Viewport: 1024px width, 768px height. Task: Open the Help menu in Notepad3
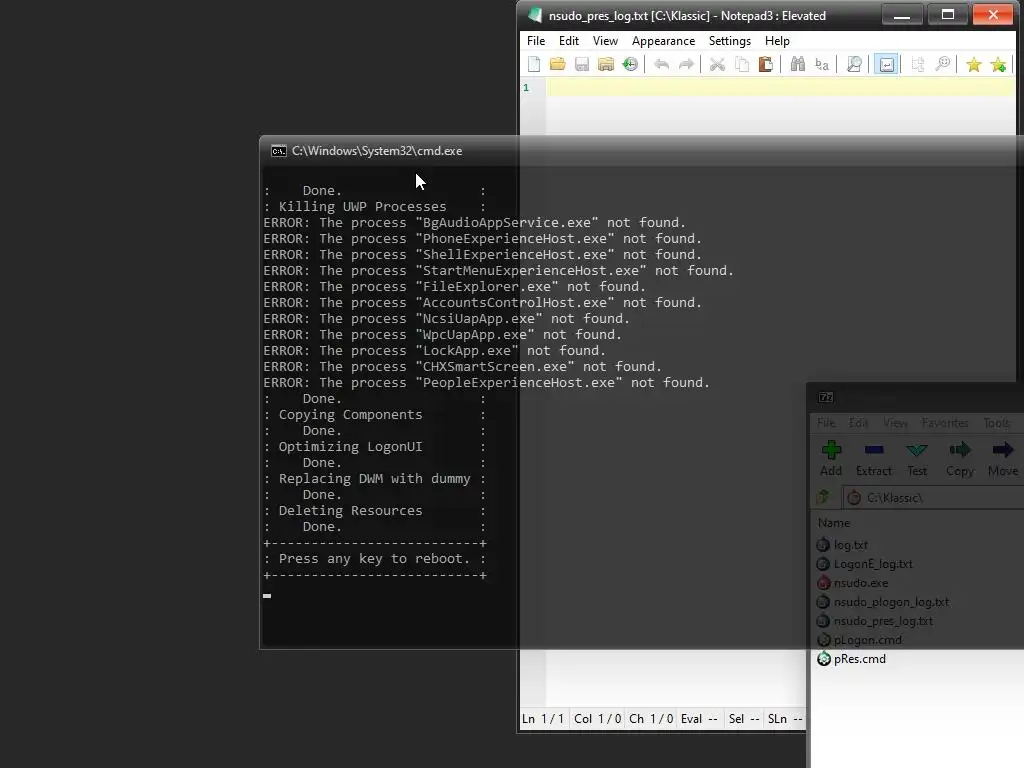777,40
